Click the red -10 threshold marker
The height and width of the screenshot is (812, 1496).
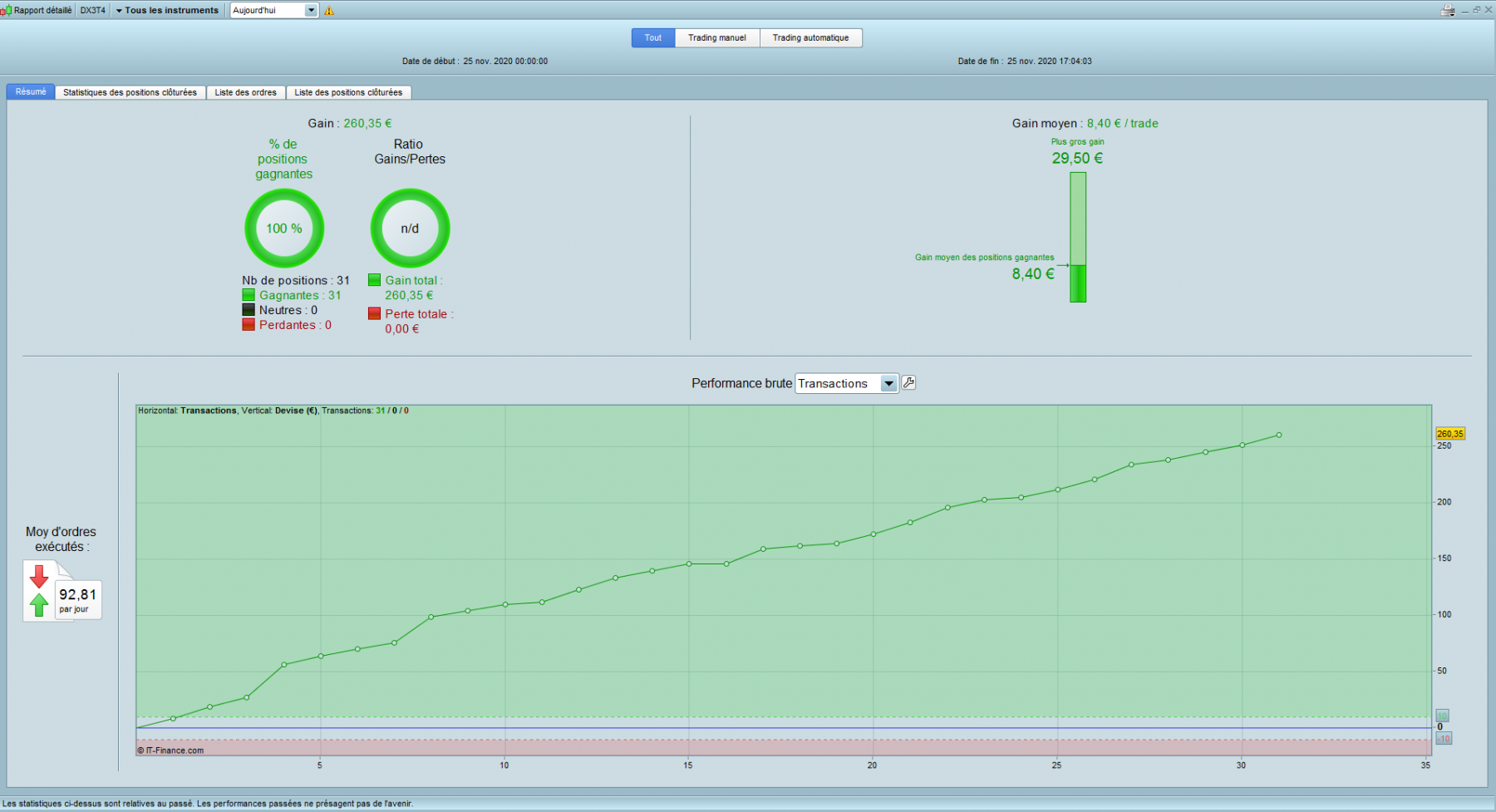click(1444, 739)
